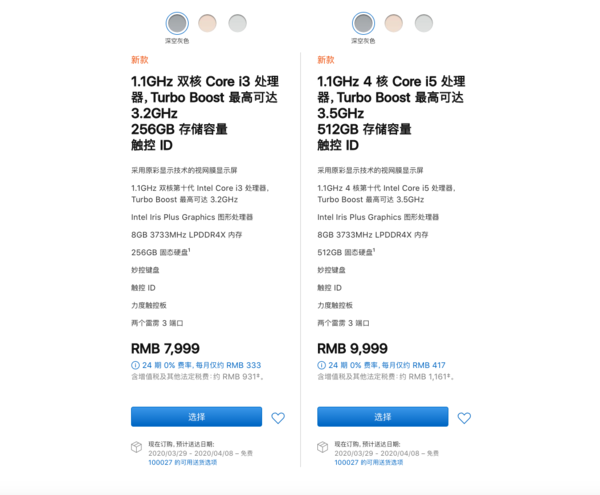Click the Core i3 model heading
The image size is (600, 495).
pos(205,113)
